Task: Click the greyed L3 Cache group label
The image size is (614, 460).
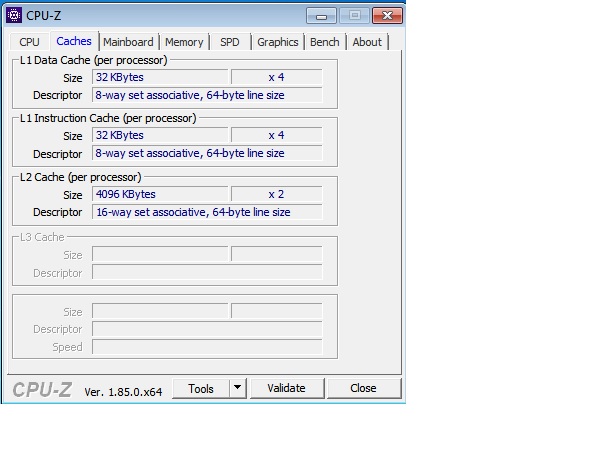Action: 42,237
